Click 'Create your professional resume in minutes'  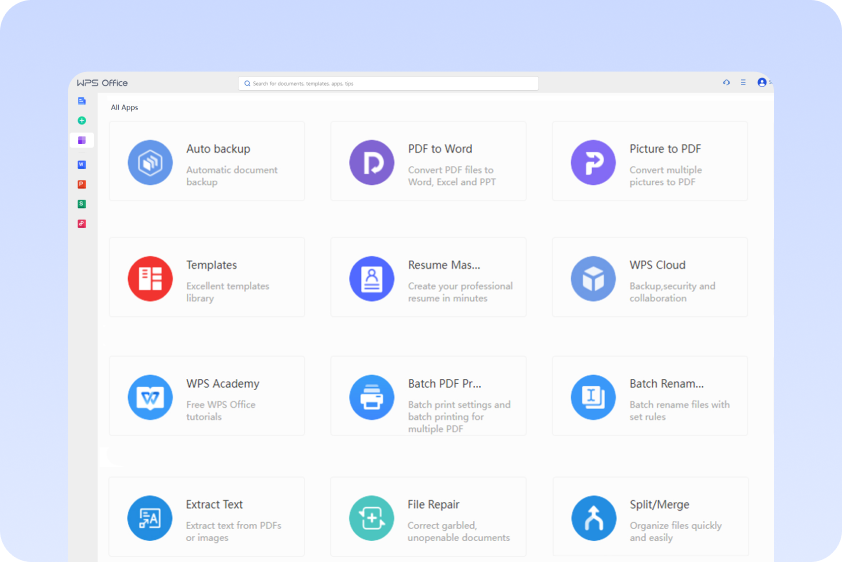click(x=460, y=292)
